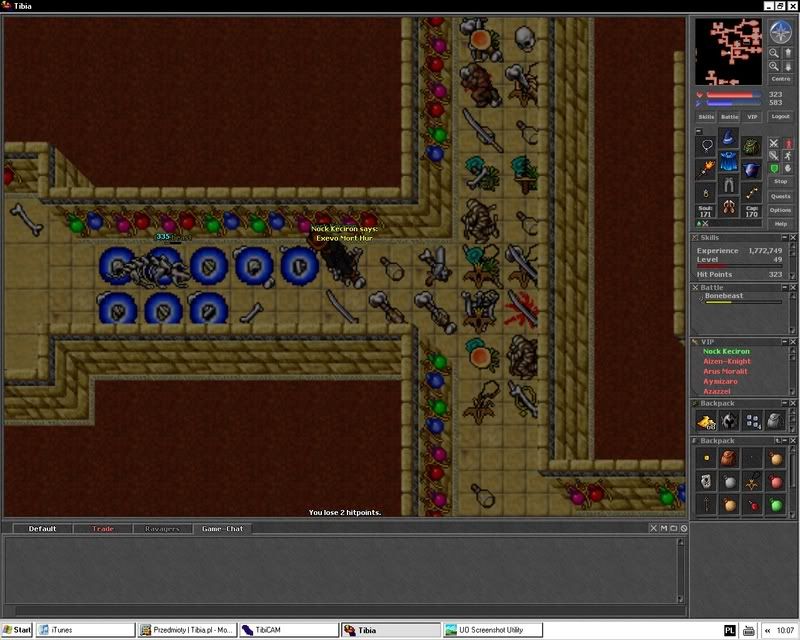
Task: Select the amulet necklace equipment slot
Action: point(707,145)
